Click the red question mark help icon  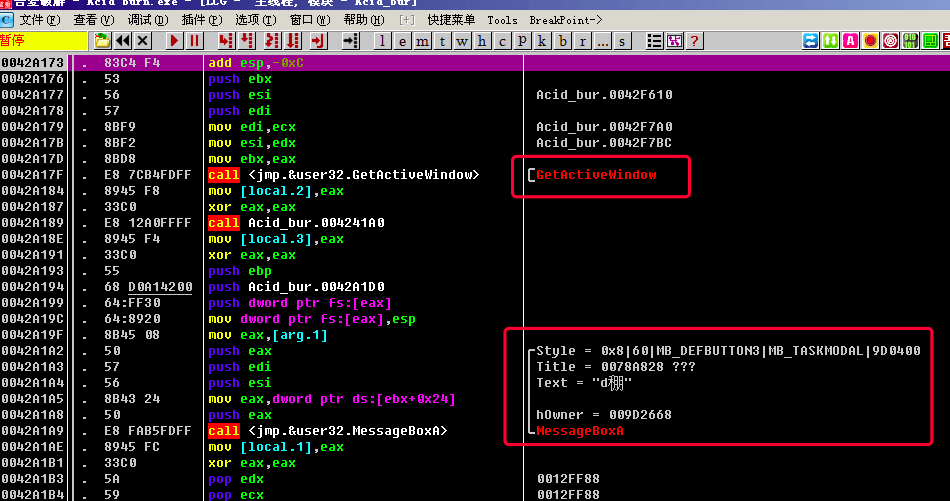pos(694,41)
